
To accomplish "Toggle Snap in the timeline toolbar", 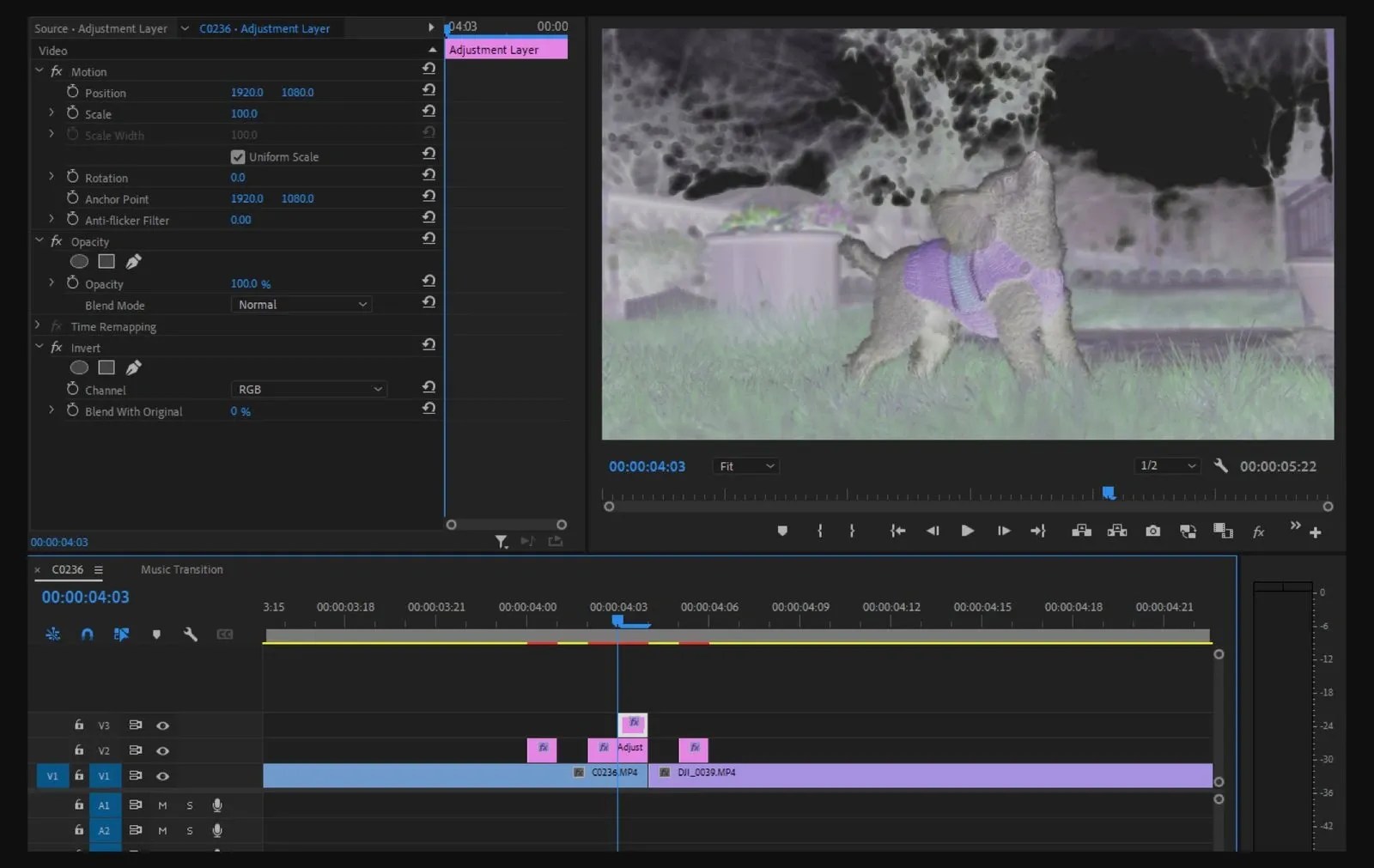I will [87, 634].
